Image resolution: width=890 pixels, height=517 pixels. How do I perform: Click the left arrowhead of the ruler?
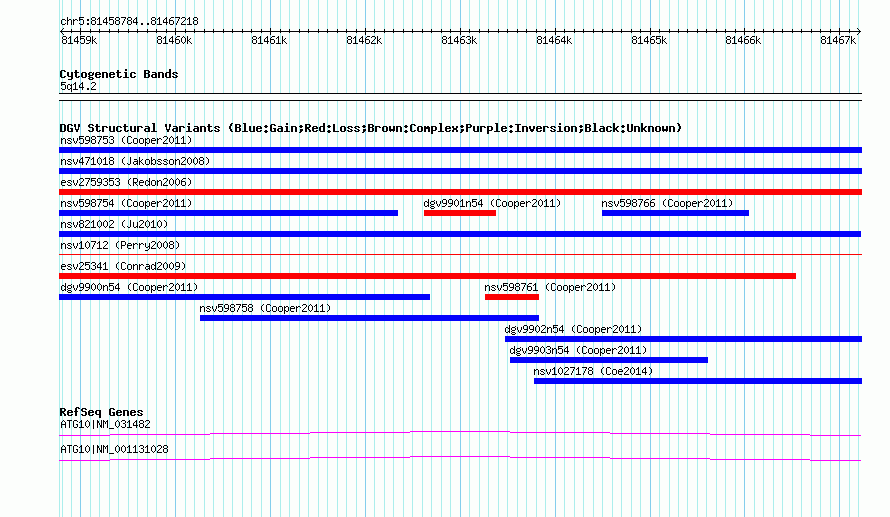click(x=62, y=31)
